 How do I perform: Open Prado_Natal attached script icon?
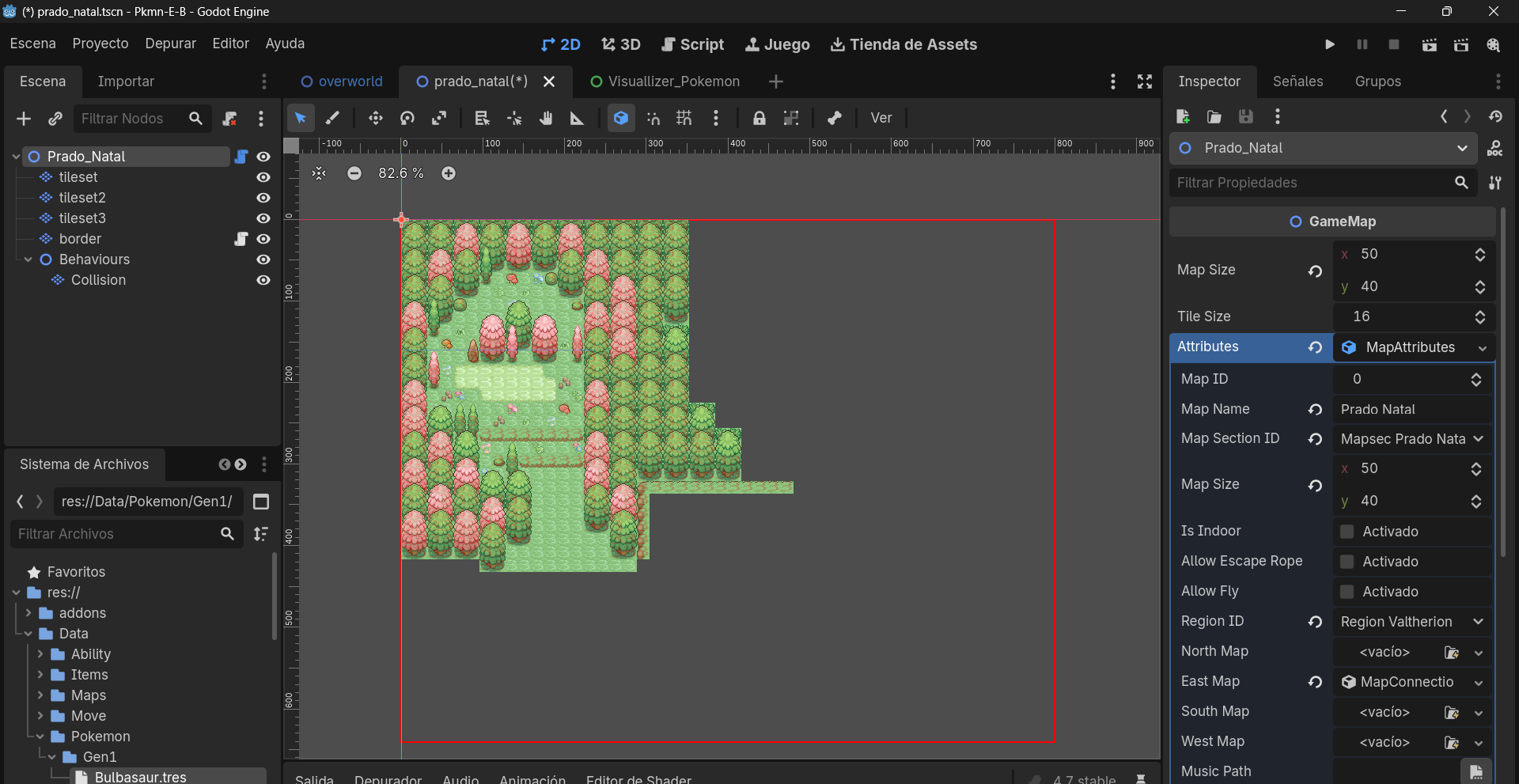click(x=241, y=157)
